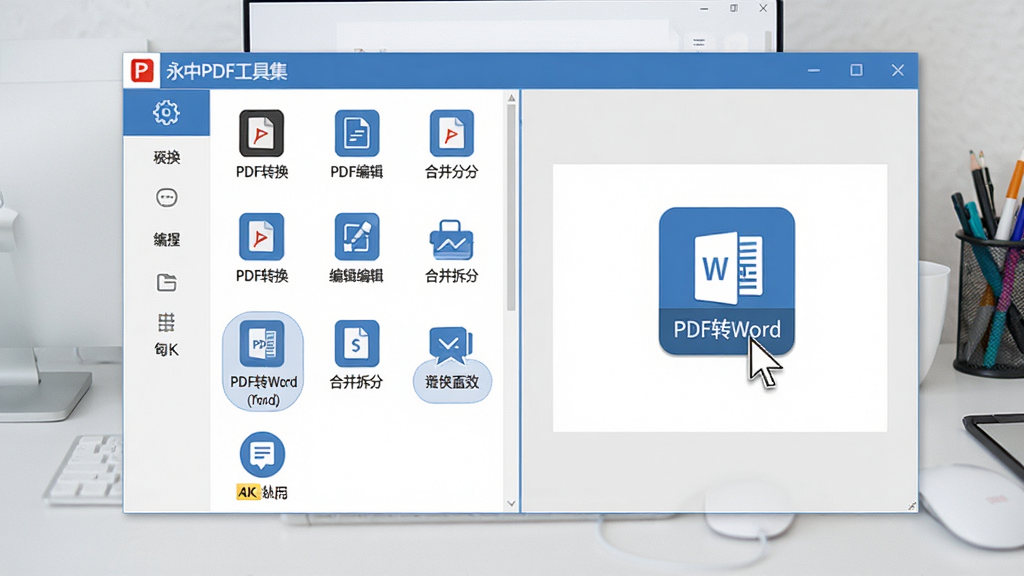Close the 永中PDF工具集 window
Viewport: 1024px width, 576px height.
pyautogui.click(x=898, y=70)
